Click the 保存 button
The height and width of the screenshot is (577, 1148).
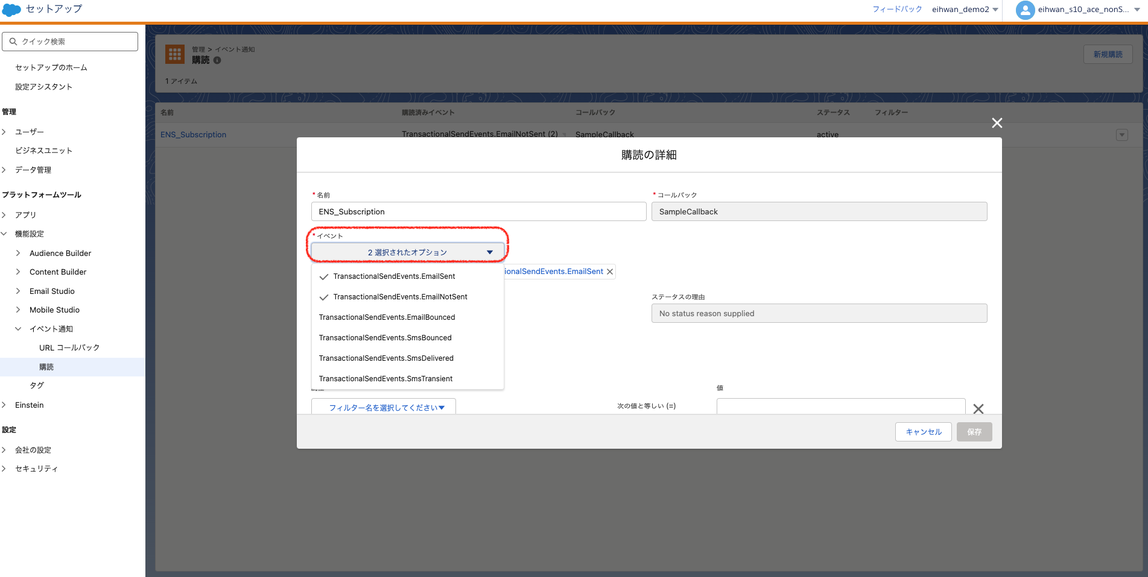[x=974, y=432]
